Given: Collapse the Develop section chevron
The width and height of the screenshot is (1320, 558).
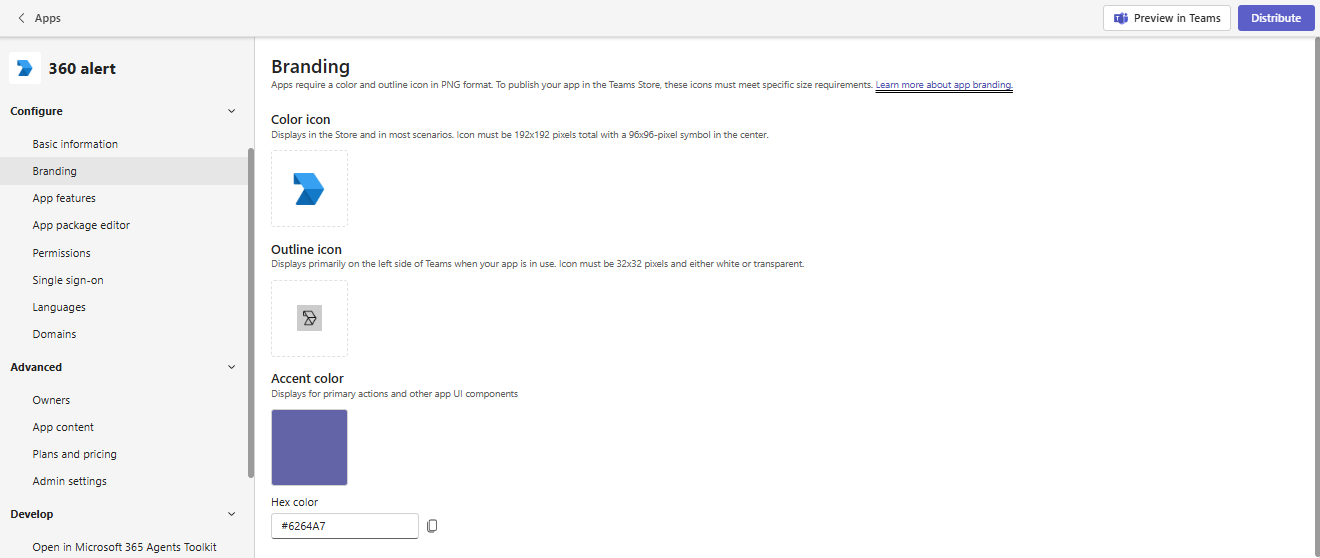Looking at the screenshot, I should tap(232, 514).
